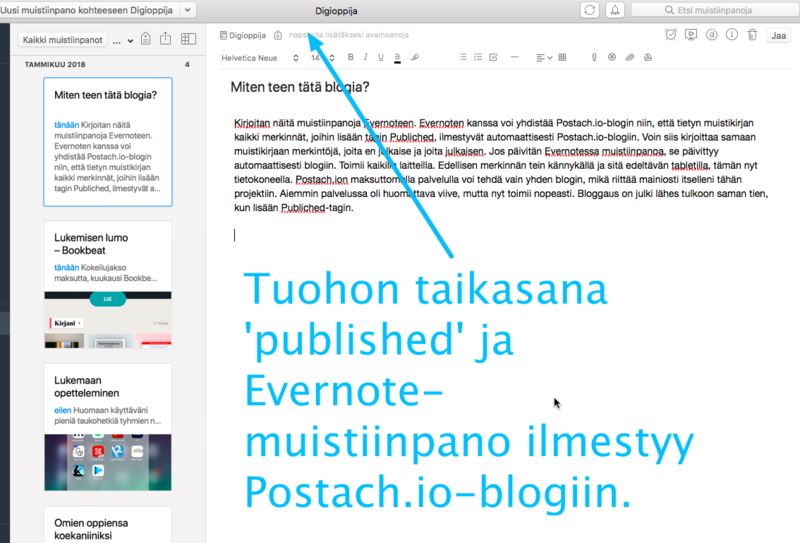Attach a file with the paperclip icon

(x=630, y=57)
